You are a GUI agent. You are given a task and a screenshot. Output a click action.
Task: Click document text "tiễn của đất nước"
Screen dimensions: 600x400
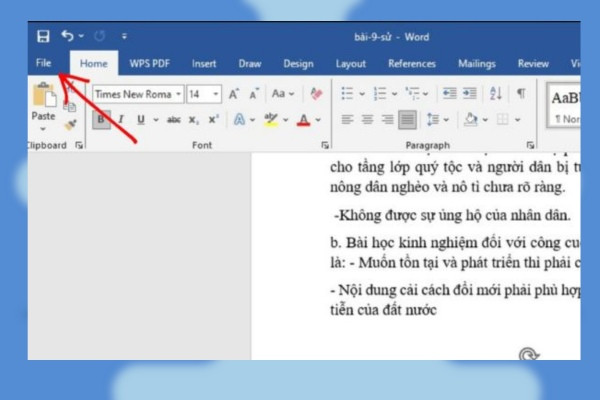pyautogui.click(x=383, y=310)
